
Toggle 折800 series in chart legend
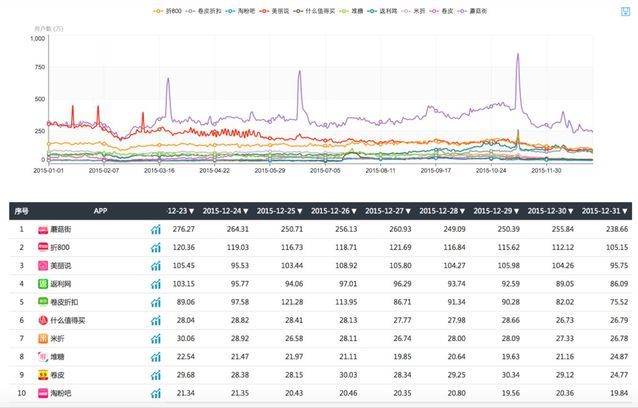(167, 11)
